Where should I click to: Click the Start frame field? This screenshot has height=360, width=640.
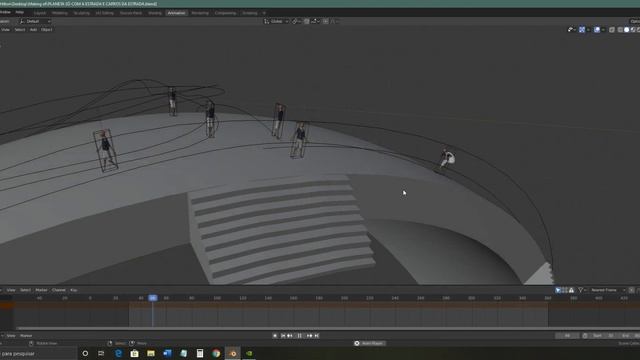[603, 336]
